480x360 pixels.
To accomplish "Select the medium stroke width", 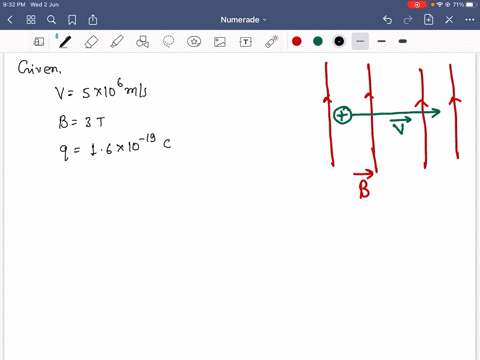I will tap(382, 41).
